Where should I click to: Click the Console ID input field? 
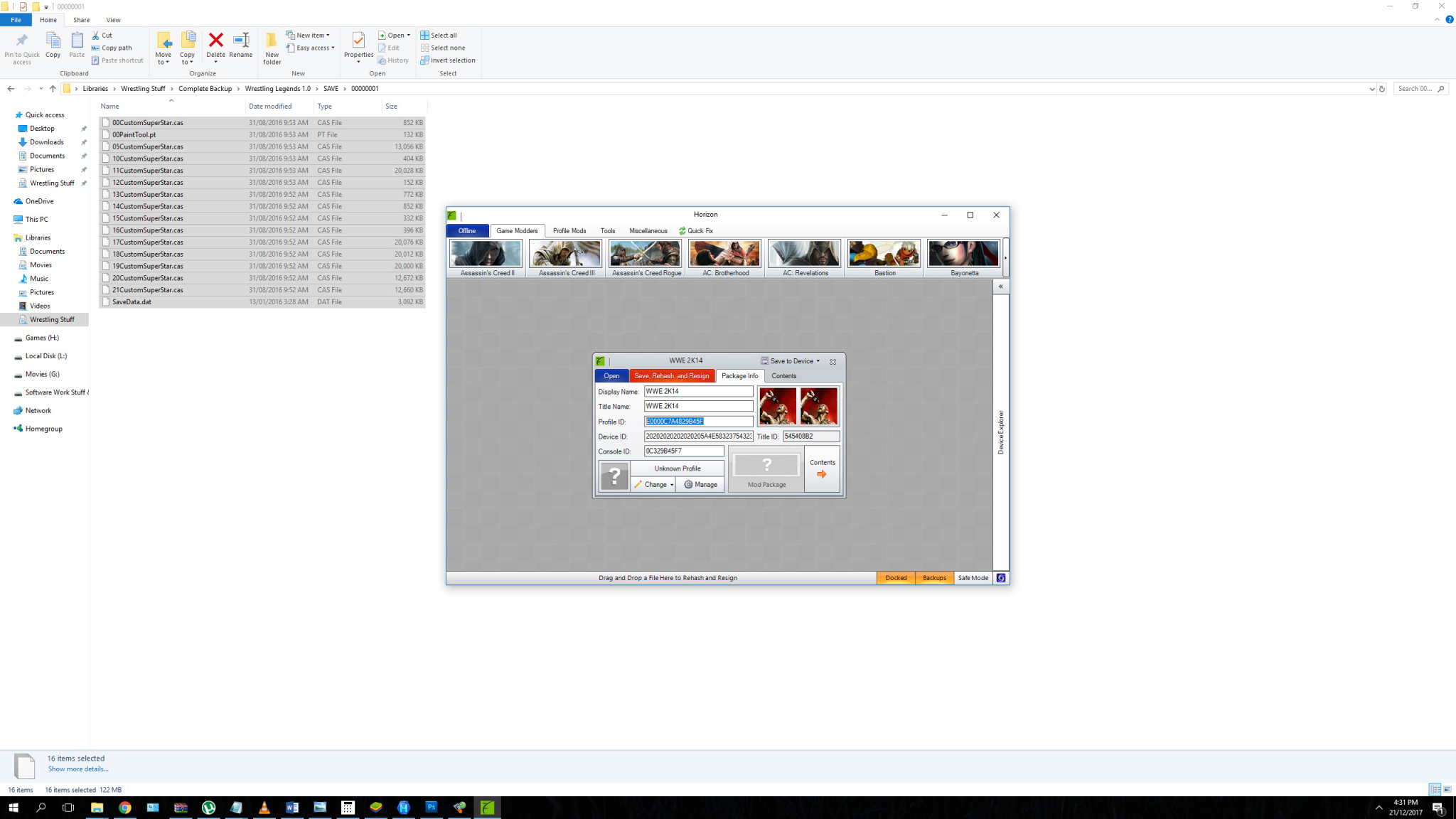coord(684,451)
